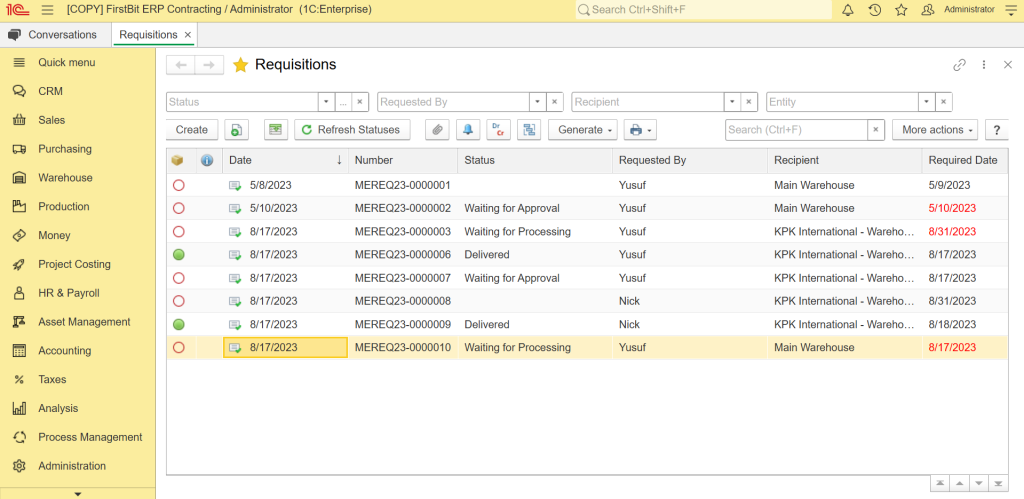The width and height of the screenshot is (1024, 499).
Task: Sort by the Date column header
Action: pyautogui.click(x=285, y=160)
